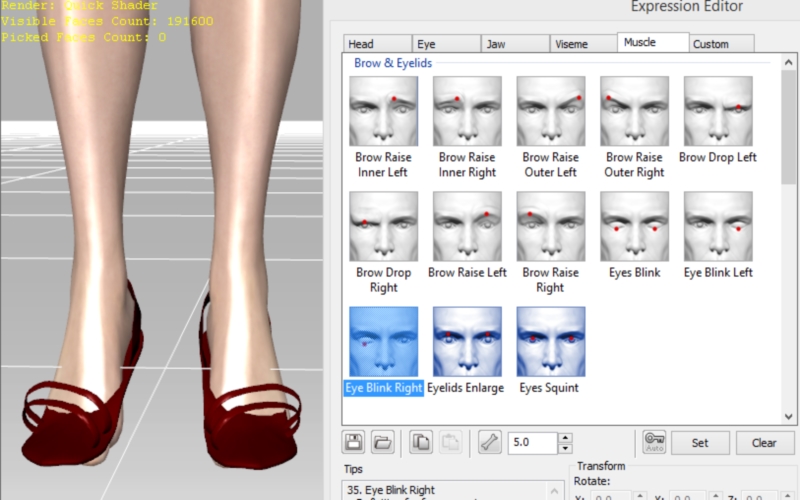Viewport: 800px width, 500px height.
Task: Decrease the 5.0 value with down arrow
Action: click(x=565, y=448)
